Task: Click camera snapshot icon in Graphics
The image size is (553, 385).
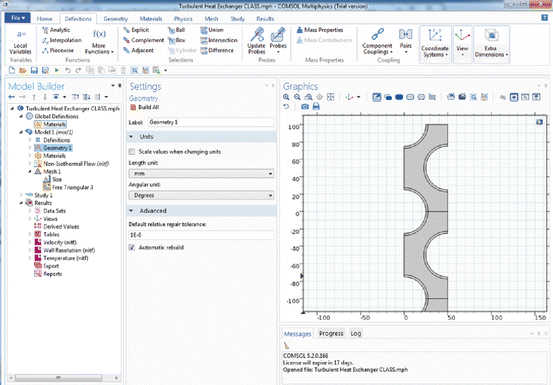Action: pyautogui.click(x=305, y=106)
